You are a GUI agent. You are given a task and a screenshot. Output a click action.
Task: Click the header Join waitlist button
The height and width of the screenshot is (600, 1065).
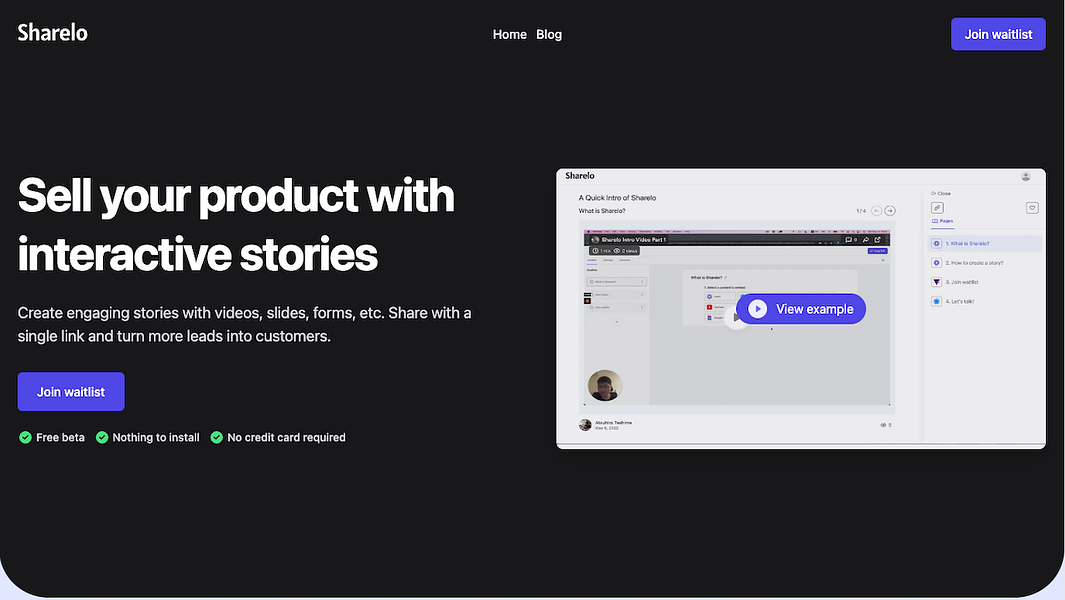click(x=998, y=34)
